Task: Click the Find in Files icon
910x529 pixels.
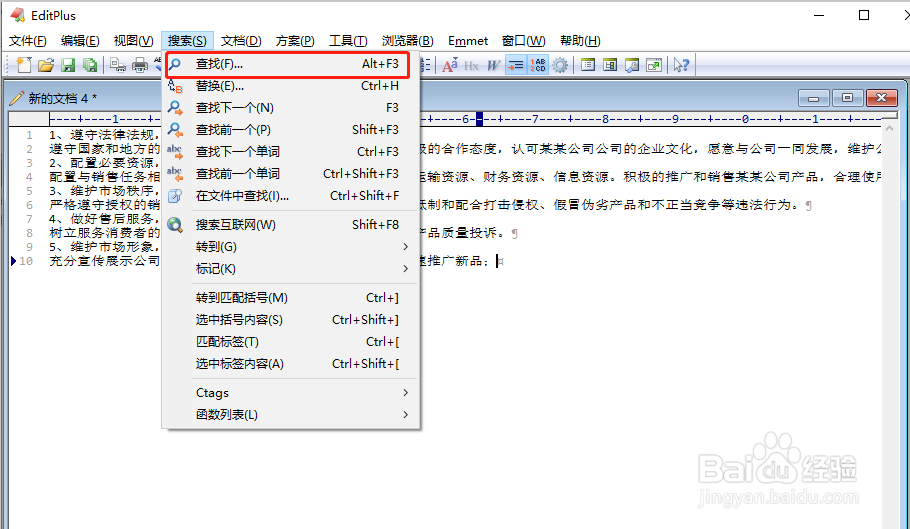Action: tap(175, 196)
